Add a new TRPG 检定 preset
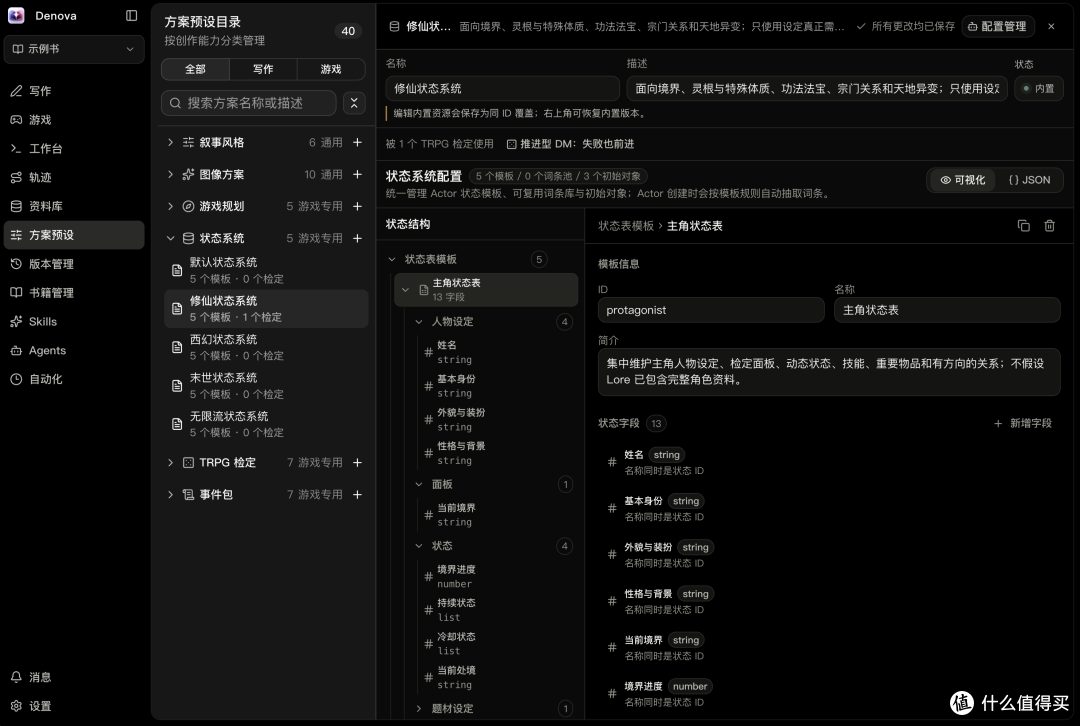This screenshot has width=1080, height=726. (357, 463)
